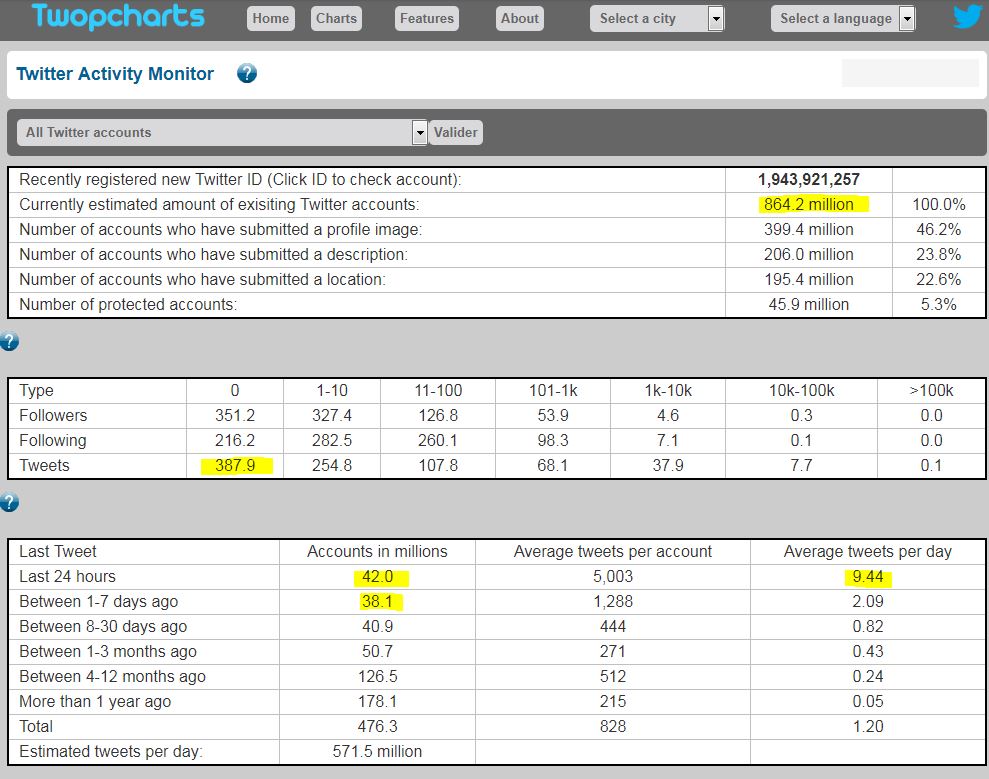
Task: Select the 126.5 accounts value
Action: click(377, 677)
